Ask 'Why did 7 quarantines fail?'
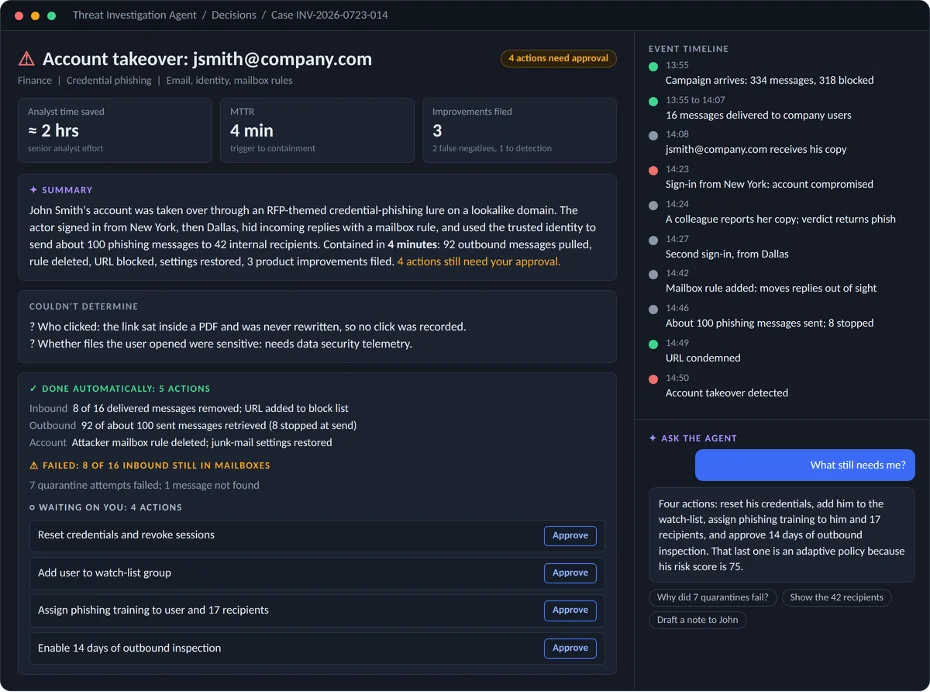Screen dimensions: 930x692 [712, 598]
